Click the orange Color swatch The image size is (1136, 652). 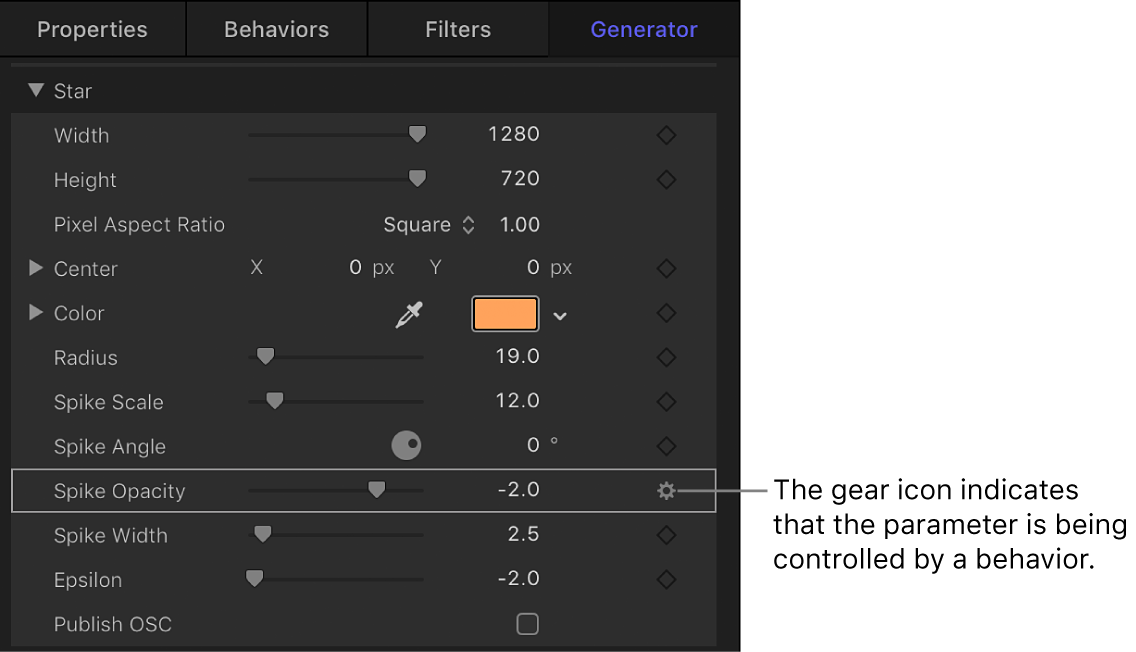point(505,313)
